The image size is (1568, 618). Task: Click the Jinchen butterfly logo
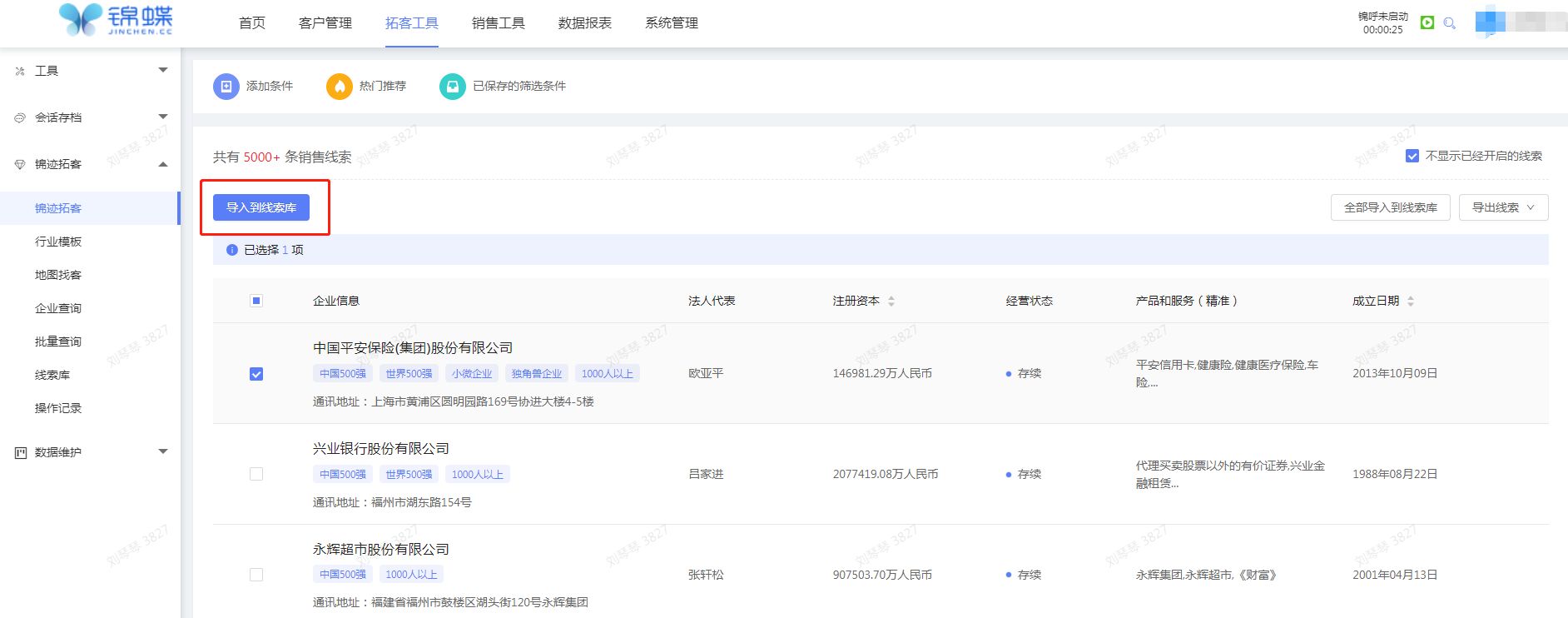click(x=116, y=19)
